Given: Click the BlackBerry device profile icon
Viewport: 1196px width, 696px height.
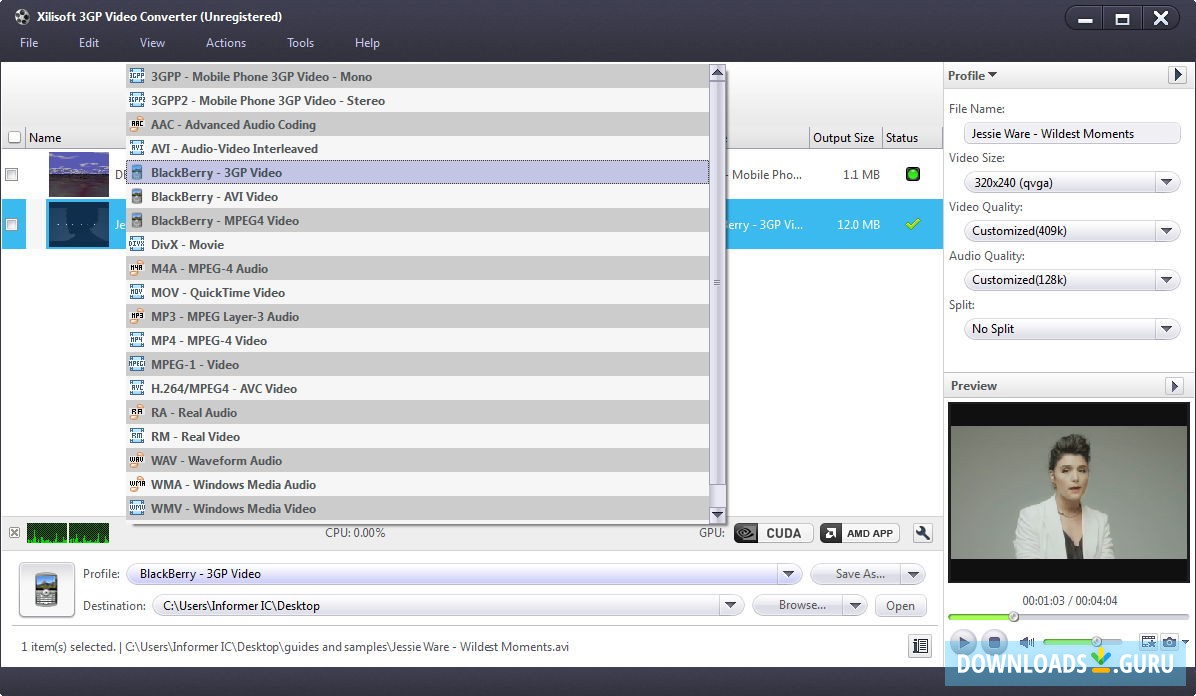Looking at the screenshot, I should click(x=46, y=589).
